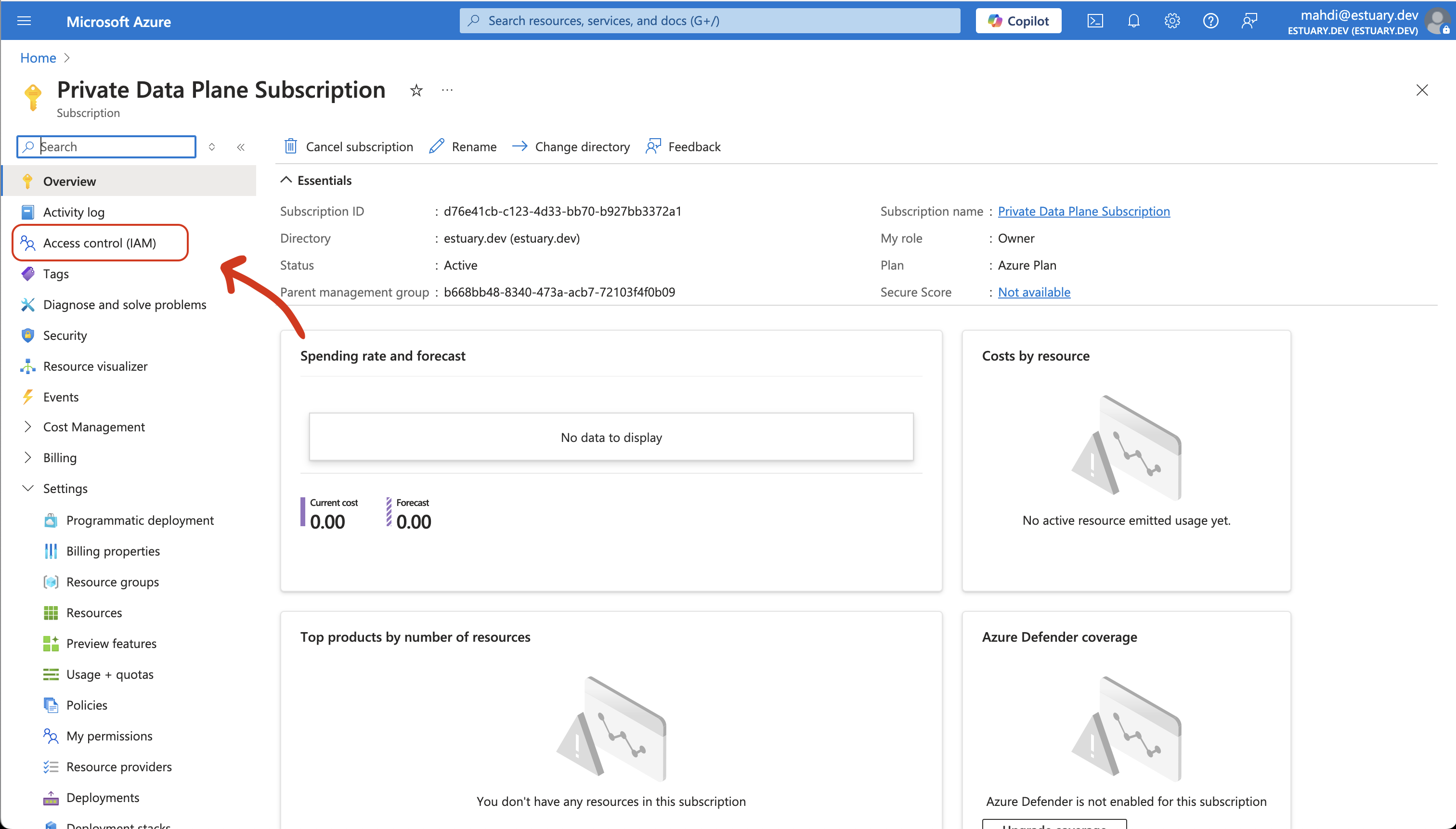Collapse the Essentials section

tap(286, 180)
